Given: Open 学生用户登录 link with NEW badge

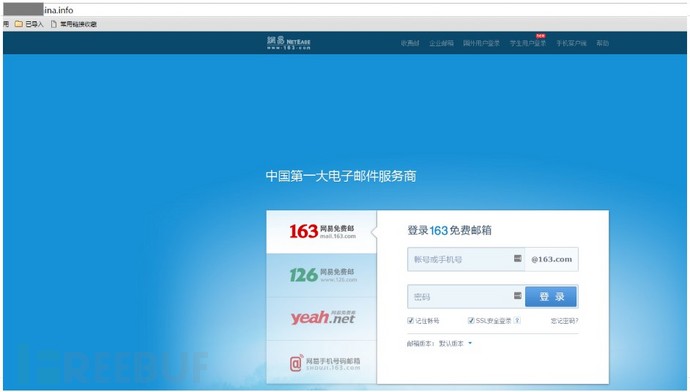Looking at the screenshot, I should [528, 43].
